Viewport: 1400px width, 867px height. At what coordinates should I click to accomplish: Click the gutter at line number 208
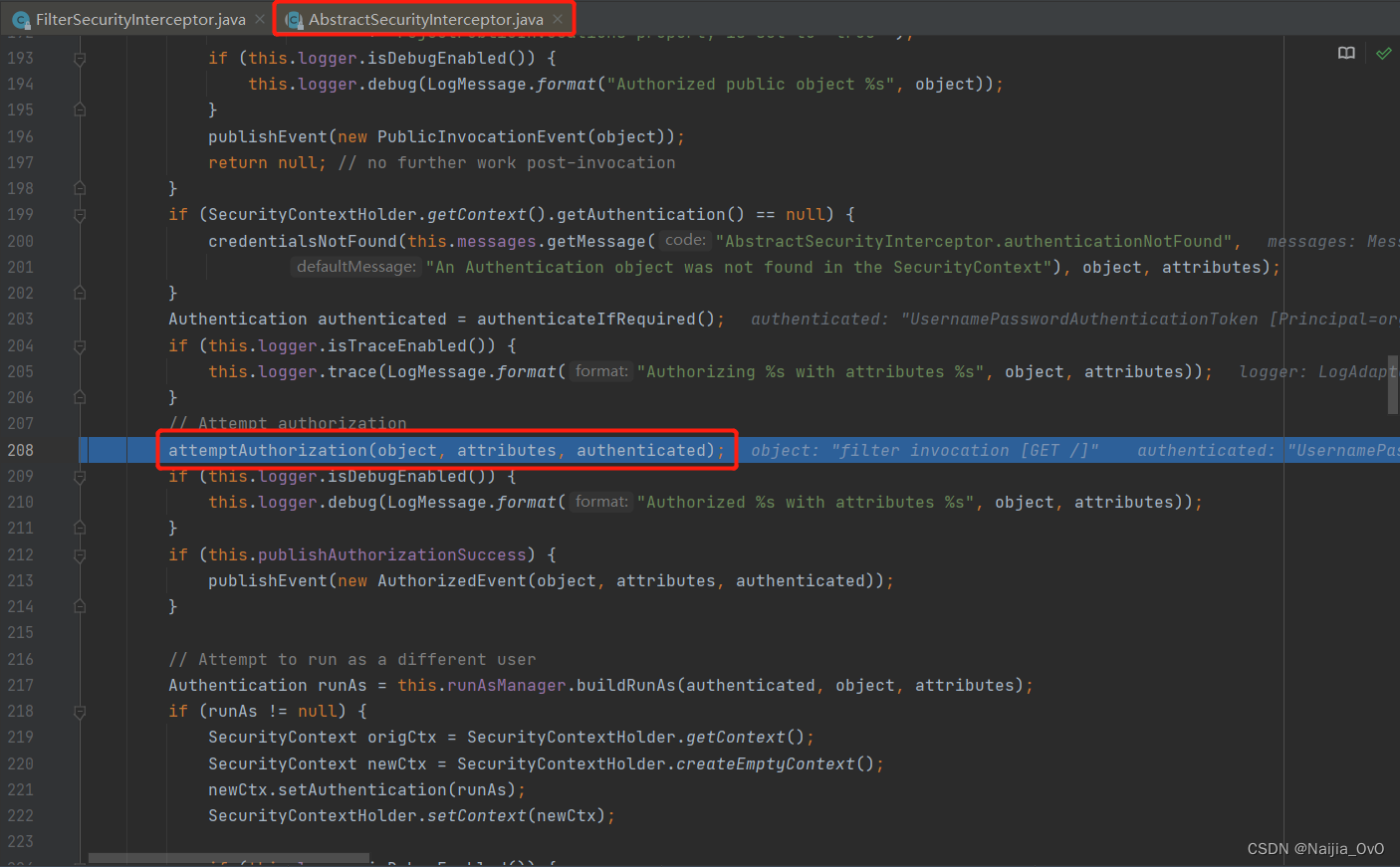pos(20,450)
